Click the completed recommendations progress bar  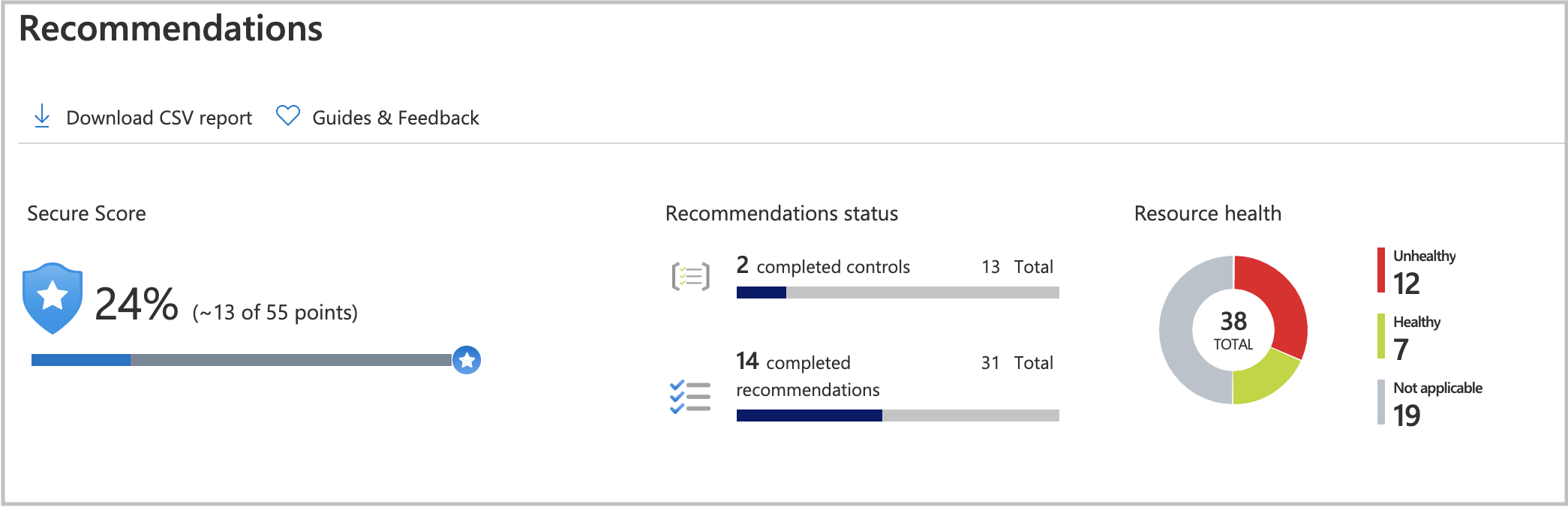click(x=897, y=415)
